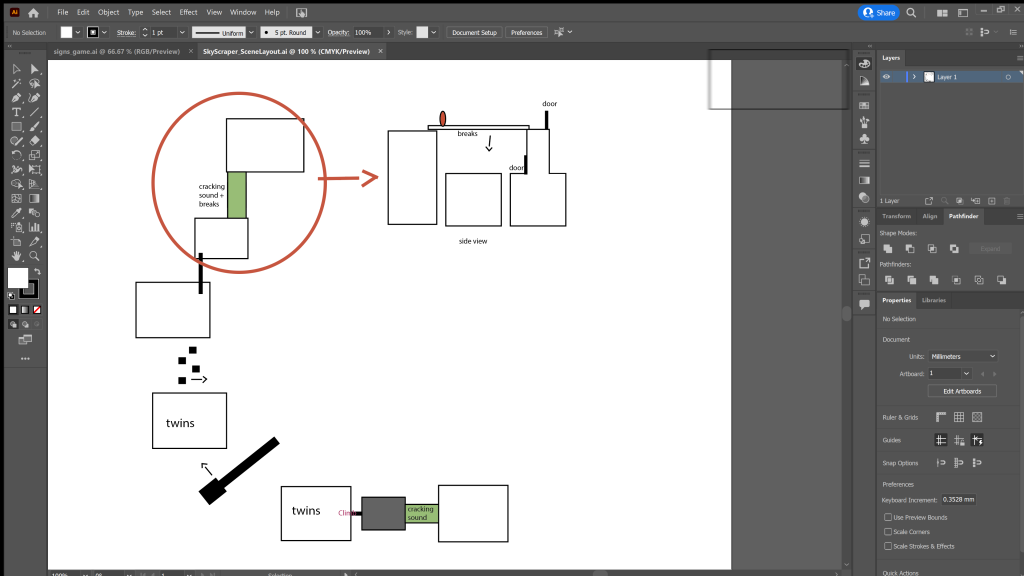Open the Window menu
The height and width of the screenshot is (576, 1024).
tap(243, 12)
